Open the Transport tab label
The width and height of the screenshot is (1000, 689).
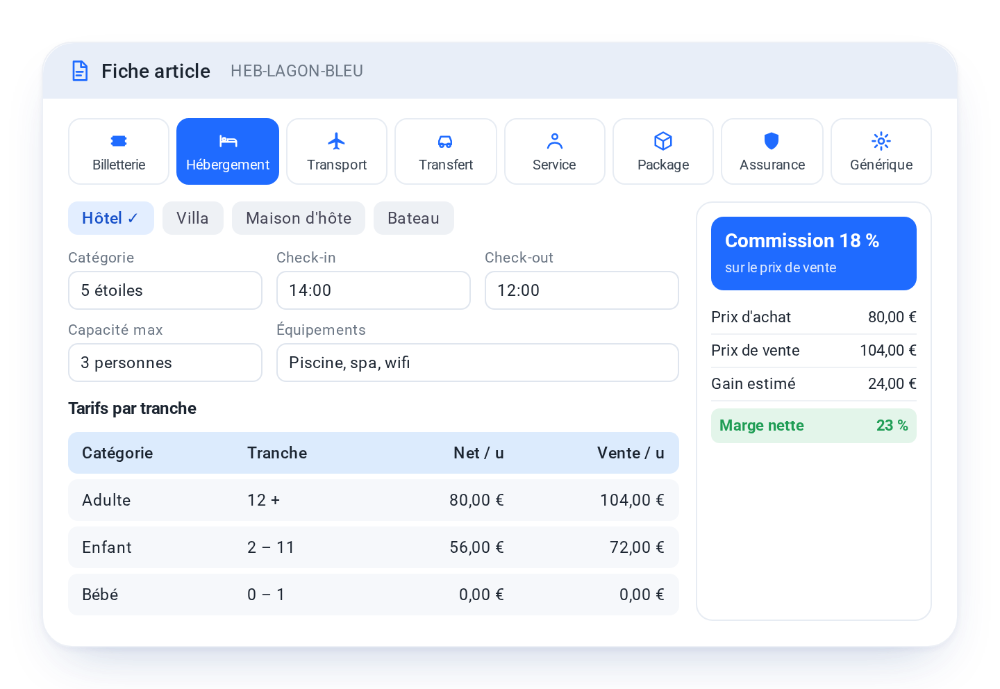(337, 165)
